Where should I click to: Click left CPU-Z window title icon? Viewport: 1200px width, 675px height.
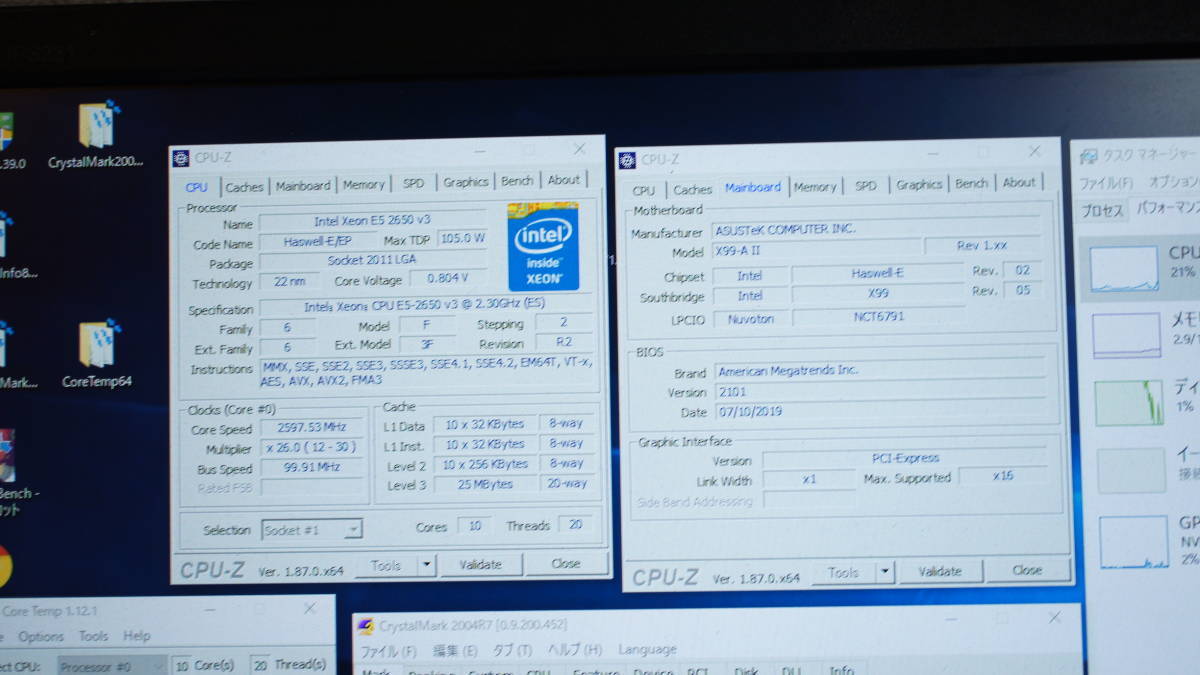pos(180,158)
